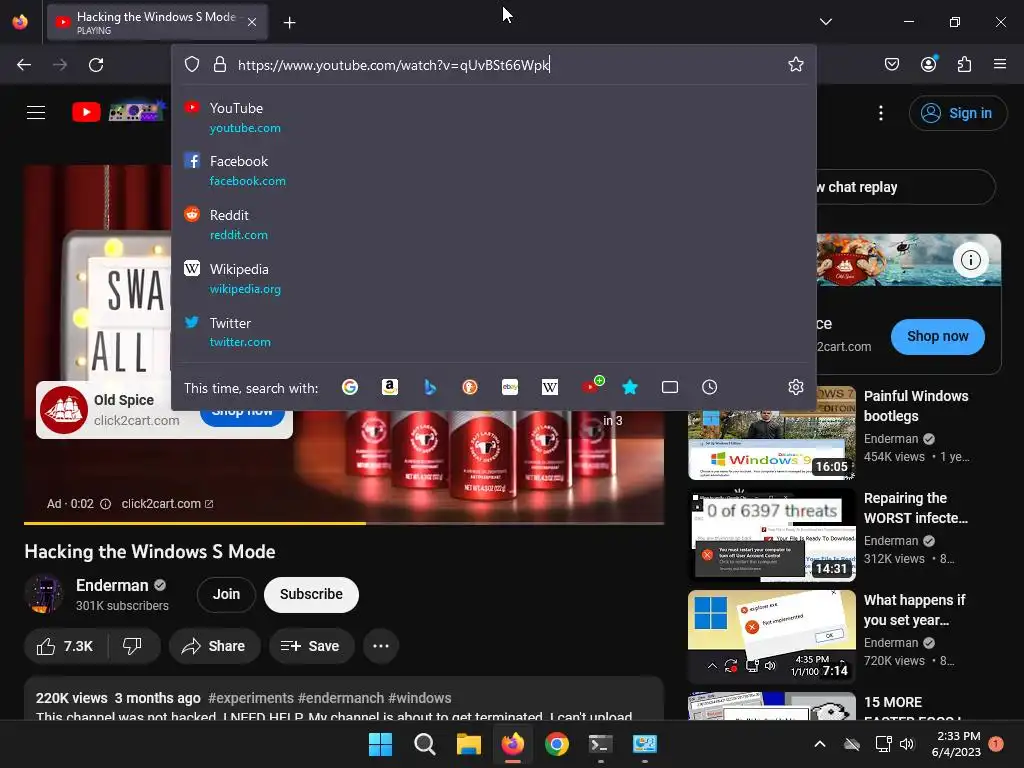Search this time with Bing

coord(430,387)
